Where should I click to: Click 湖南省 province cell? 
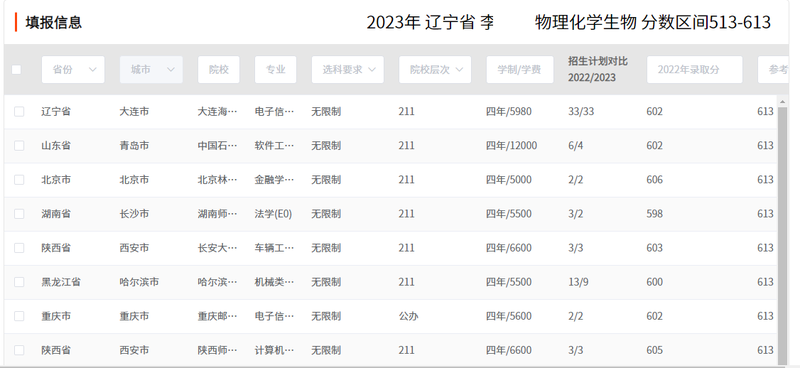coord(56,214)
